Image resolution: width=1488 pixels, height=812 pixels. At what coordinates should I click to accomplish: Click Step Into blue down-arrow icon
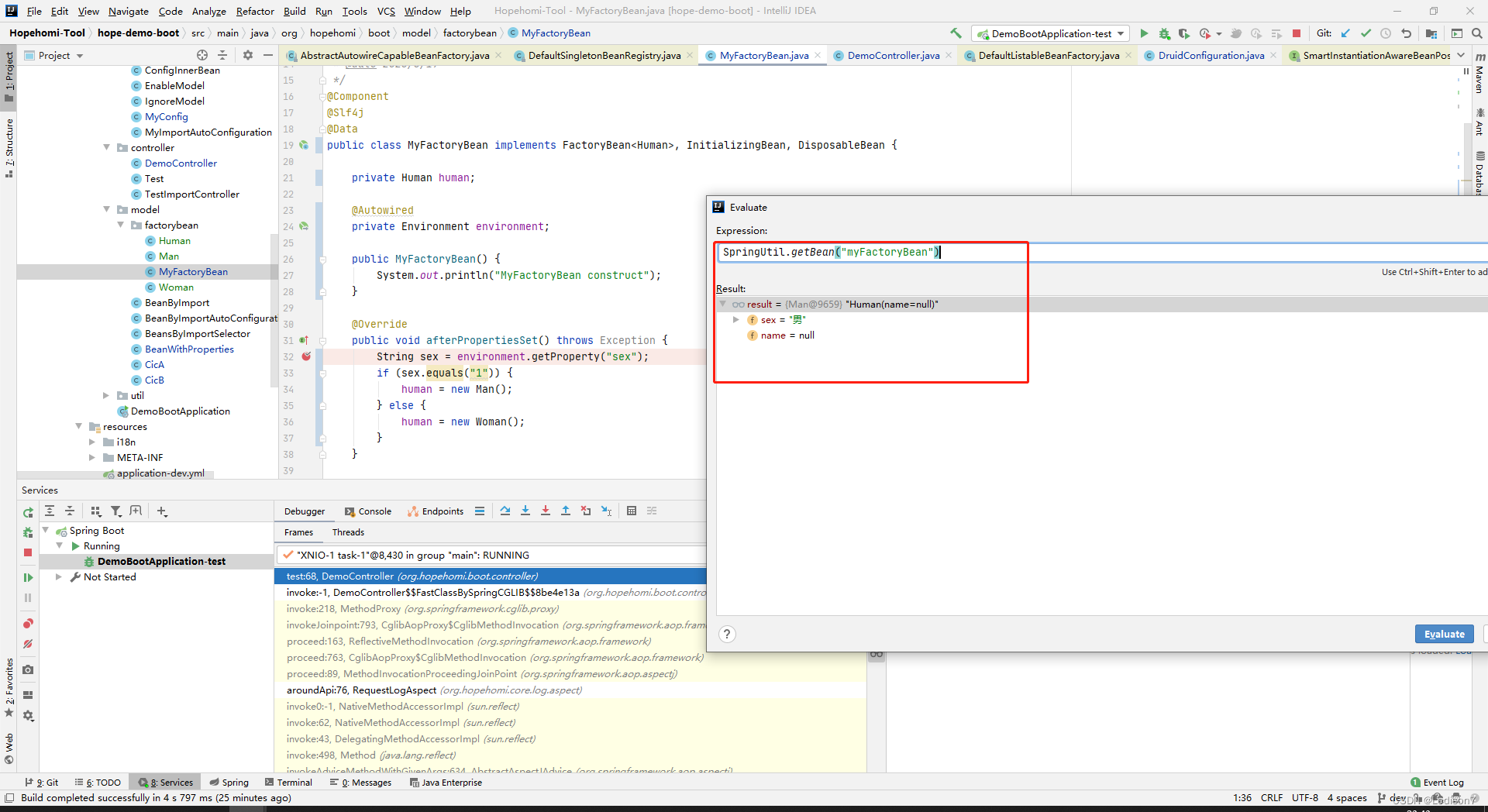(525, 511)
